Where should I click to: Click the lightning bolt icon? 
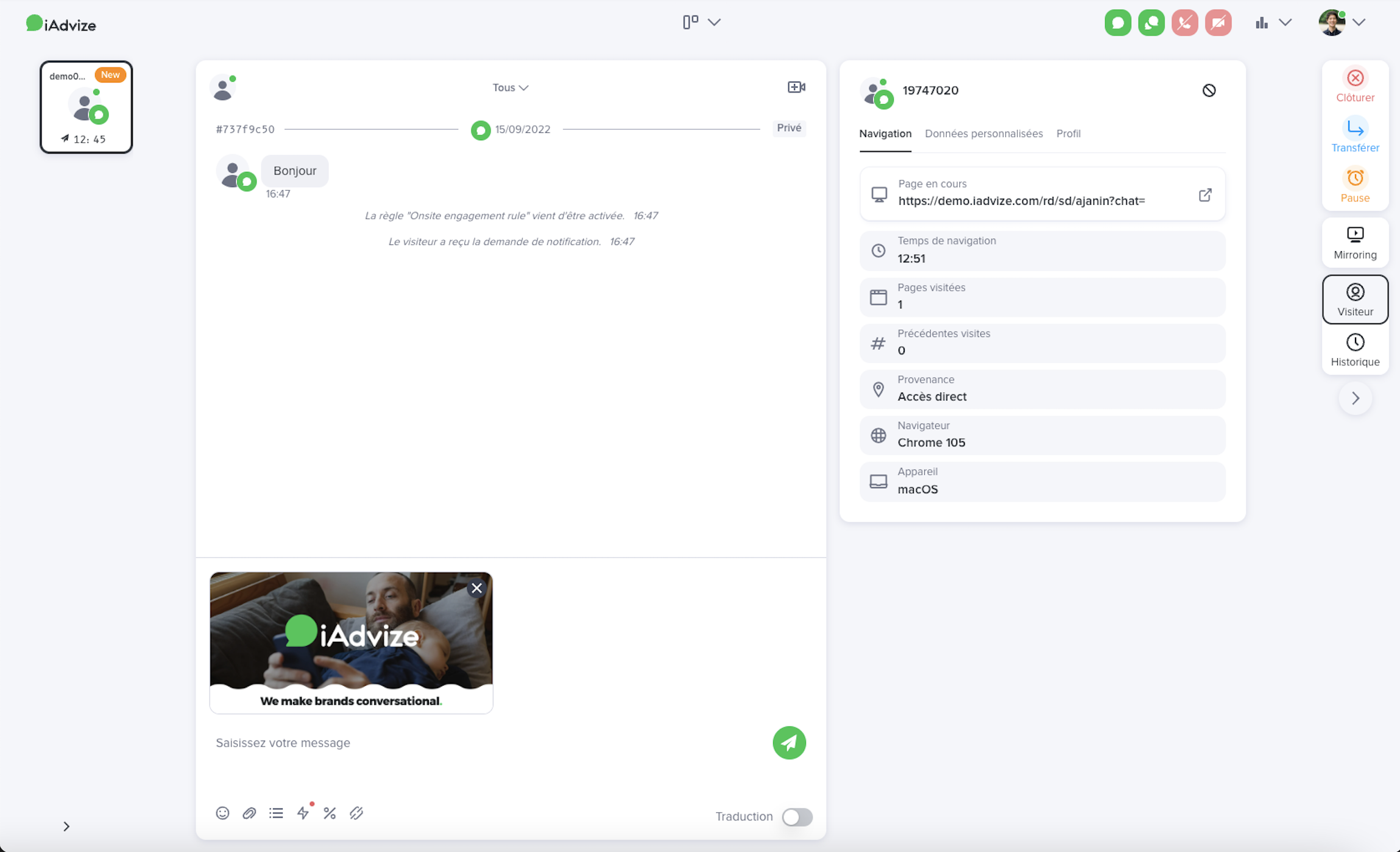(303, 813)
